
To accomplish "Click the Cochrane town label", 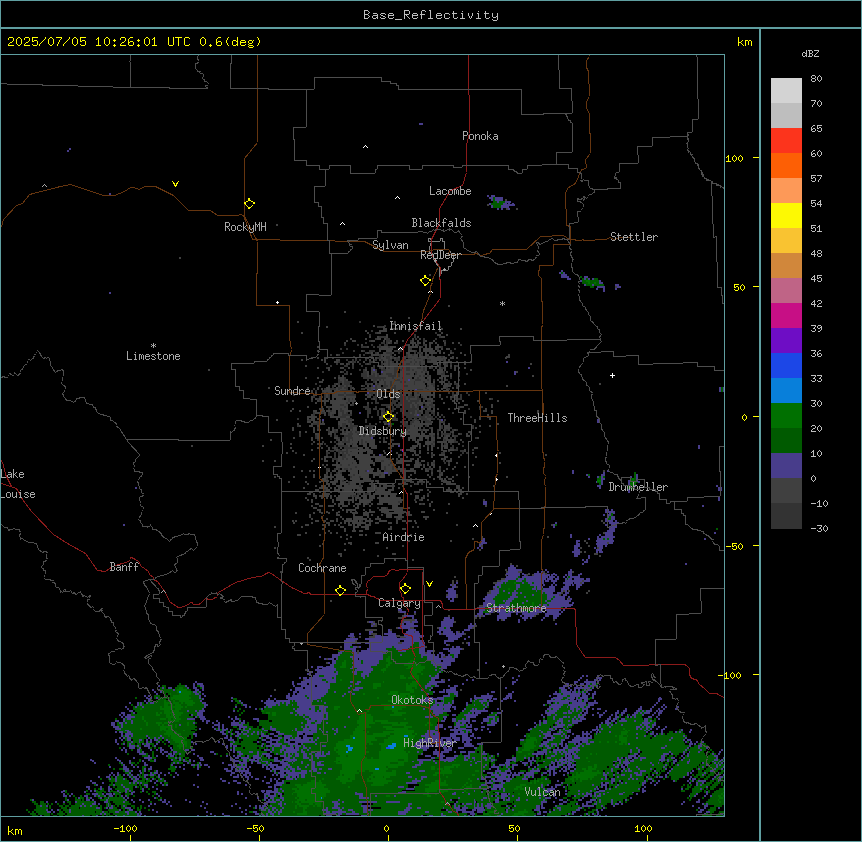I will coord(322,568).
